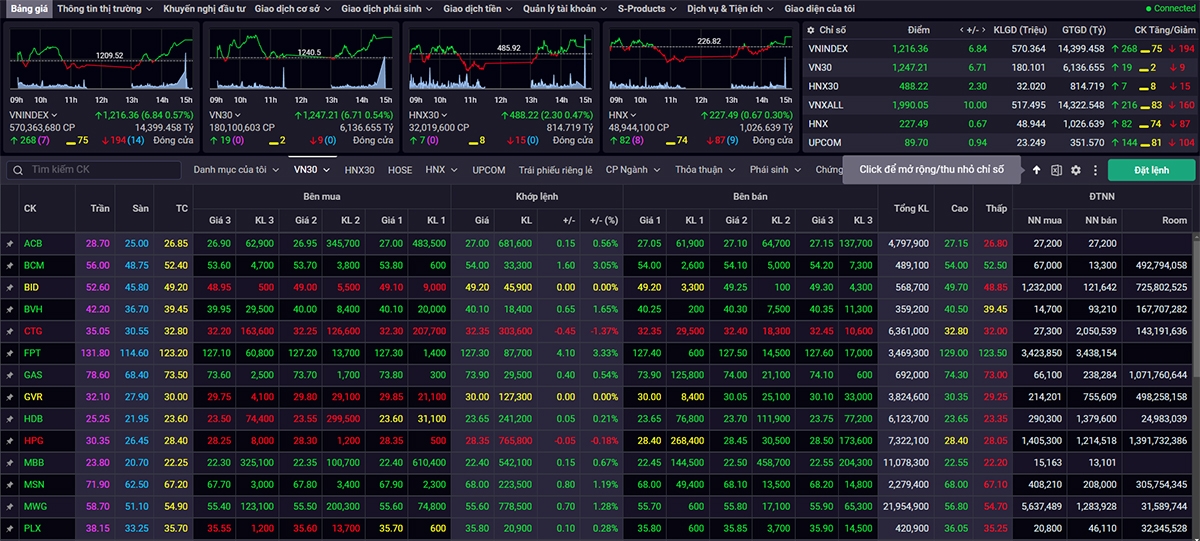Click the MWG stock symbol link
This screenshot has height=541, width=1200.
click(36, 506)
